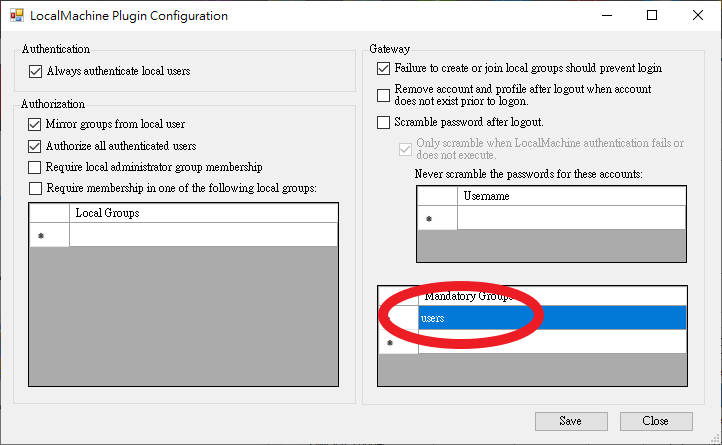Select the Mandatory Groups column header

pyautogui.click(x=553, y=296)
